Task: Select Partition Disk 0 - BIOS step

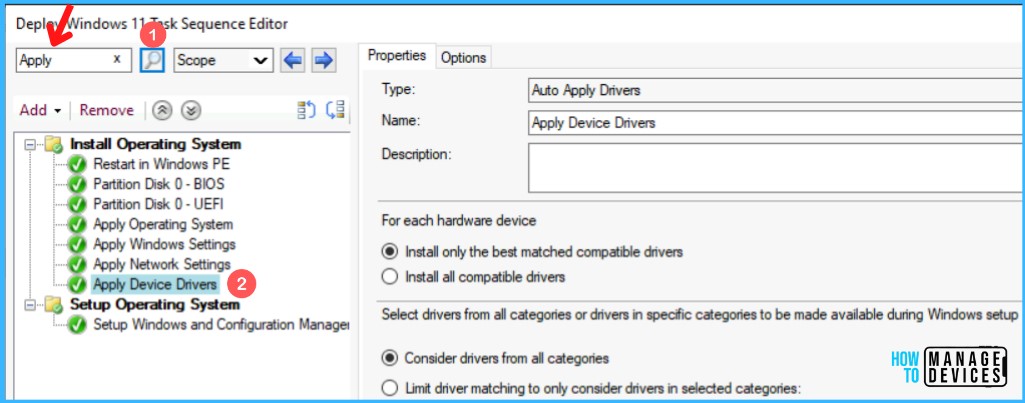Action: pos(159,184)
